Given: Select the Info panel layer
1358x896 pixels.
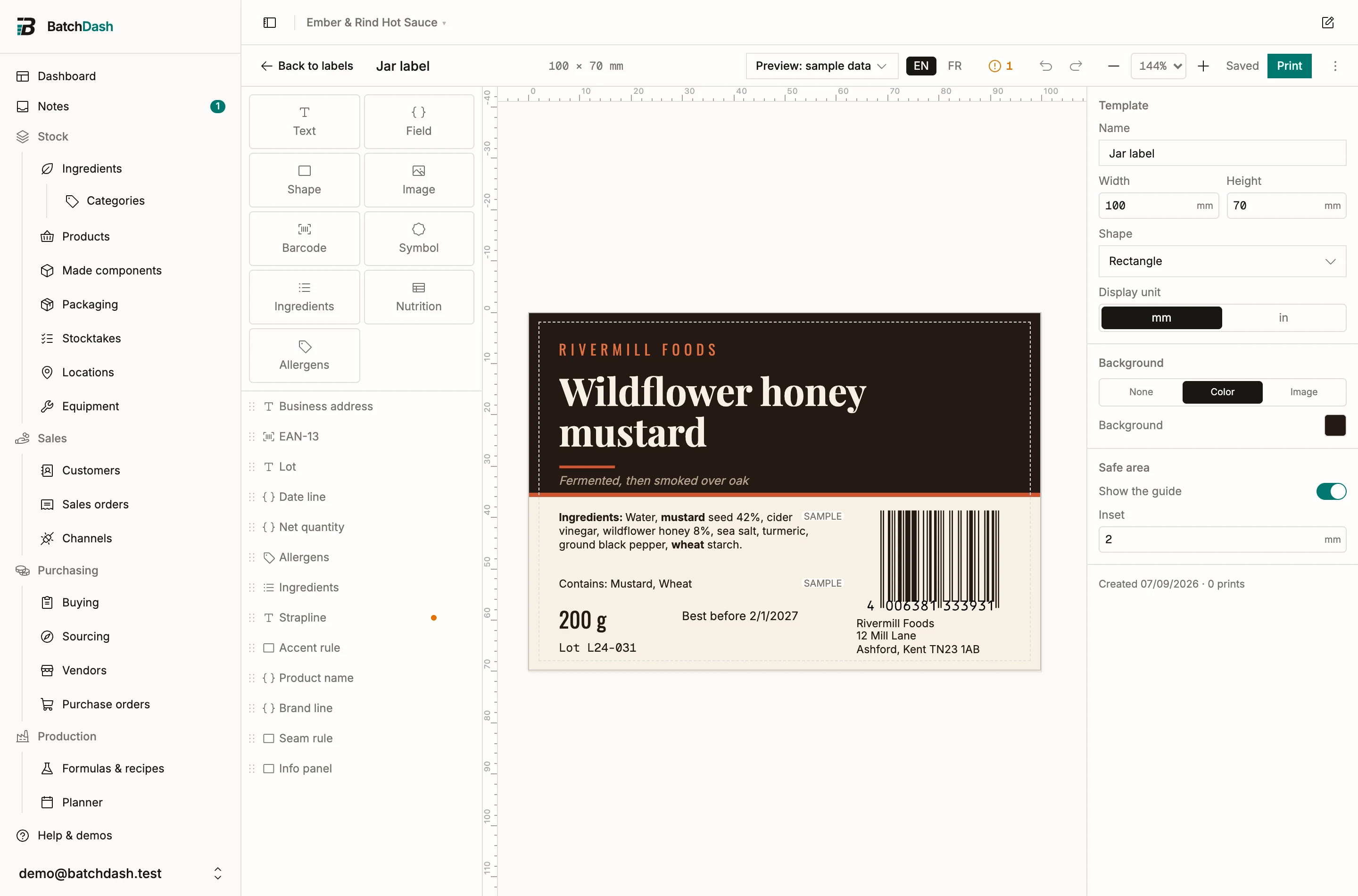Looking at the screenshot, I should point(361,769).
